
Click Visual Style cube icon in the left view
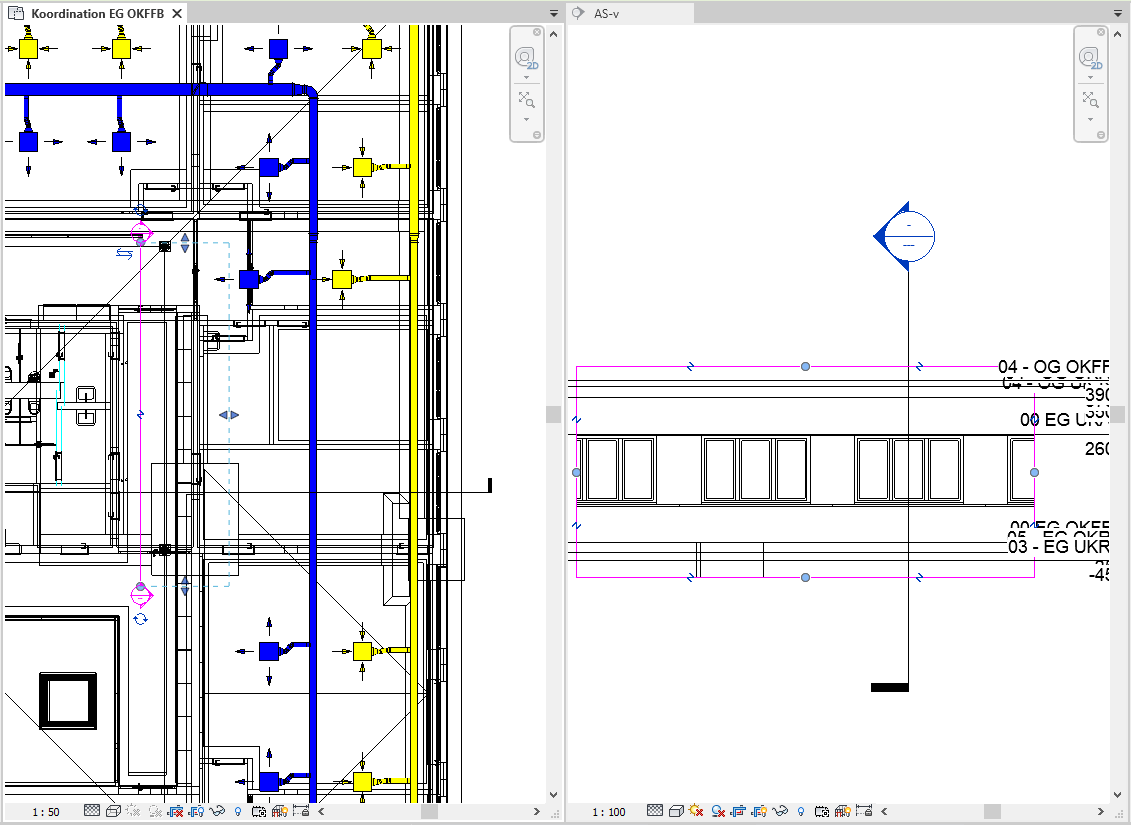point(113,812)
